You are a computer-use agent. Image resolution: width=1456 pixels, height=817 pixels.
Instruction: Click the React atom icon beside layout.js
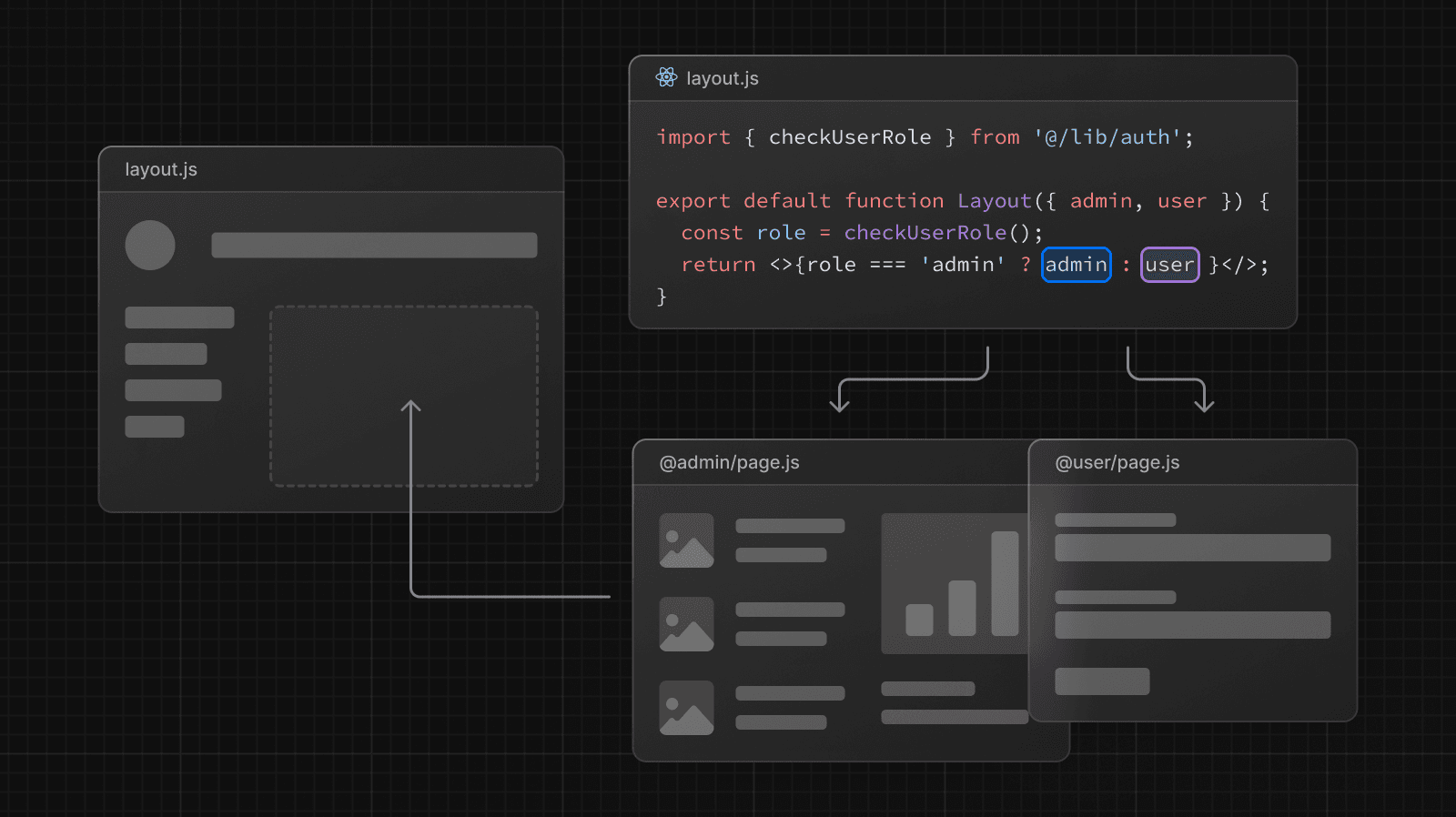coord(666,77)
